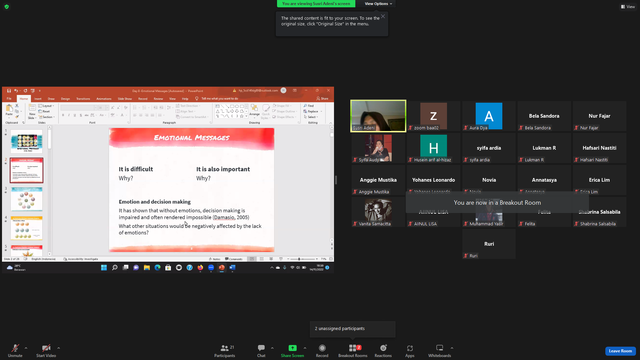640x360 pixels.
Task: Open the Participants panel
Action: [x=225, y=351]
